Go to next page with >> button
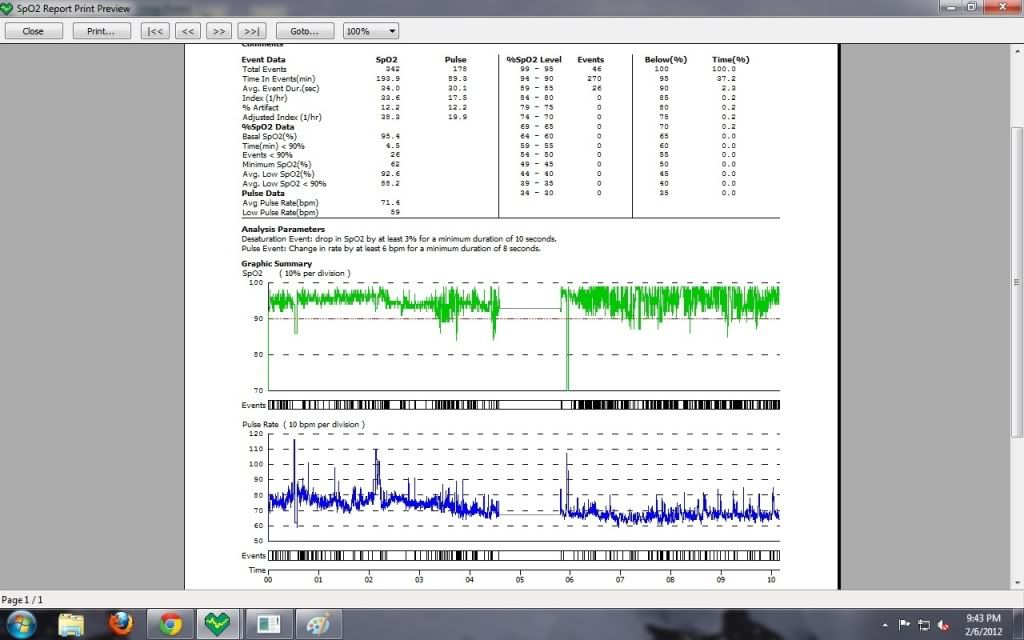1024x640 pixels. pos(219,31)
